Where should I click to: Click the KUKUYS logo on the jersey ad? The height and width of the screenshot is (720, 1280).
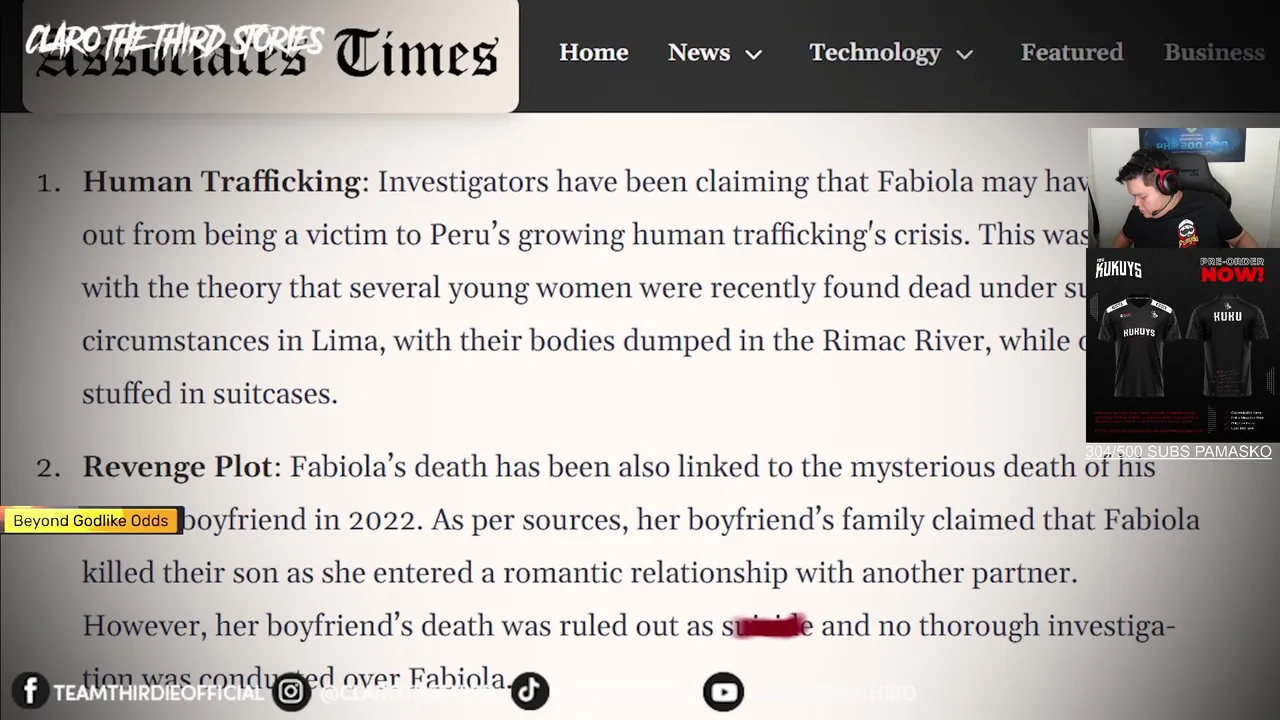(x=1118, y=270)
